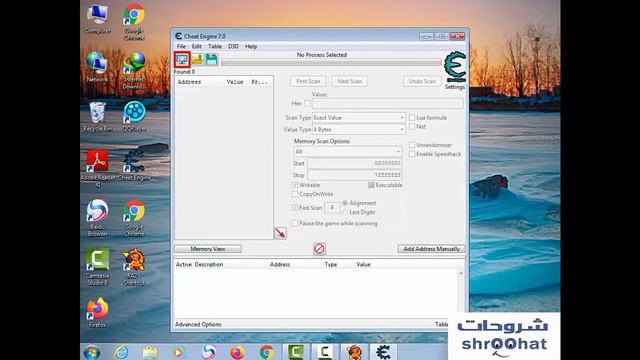The height and width of the screenshot is (360, 640).
Task: Open the Windows Start menu orb
Action: pos(91,352)
